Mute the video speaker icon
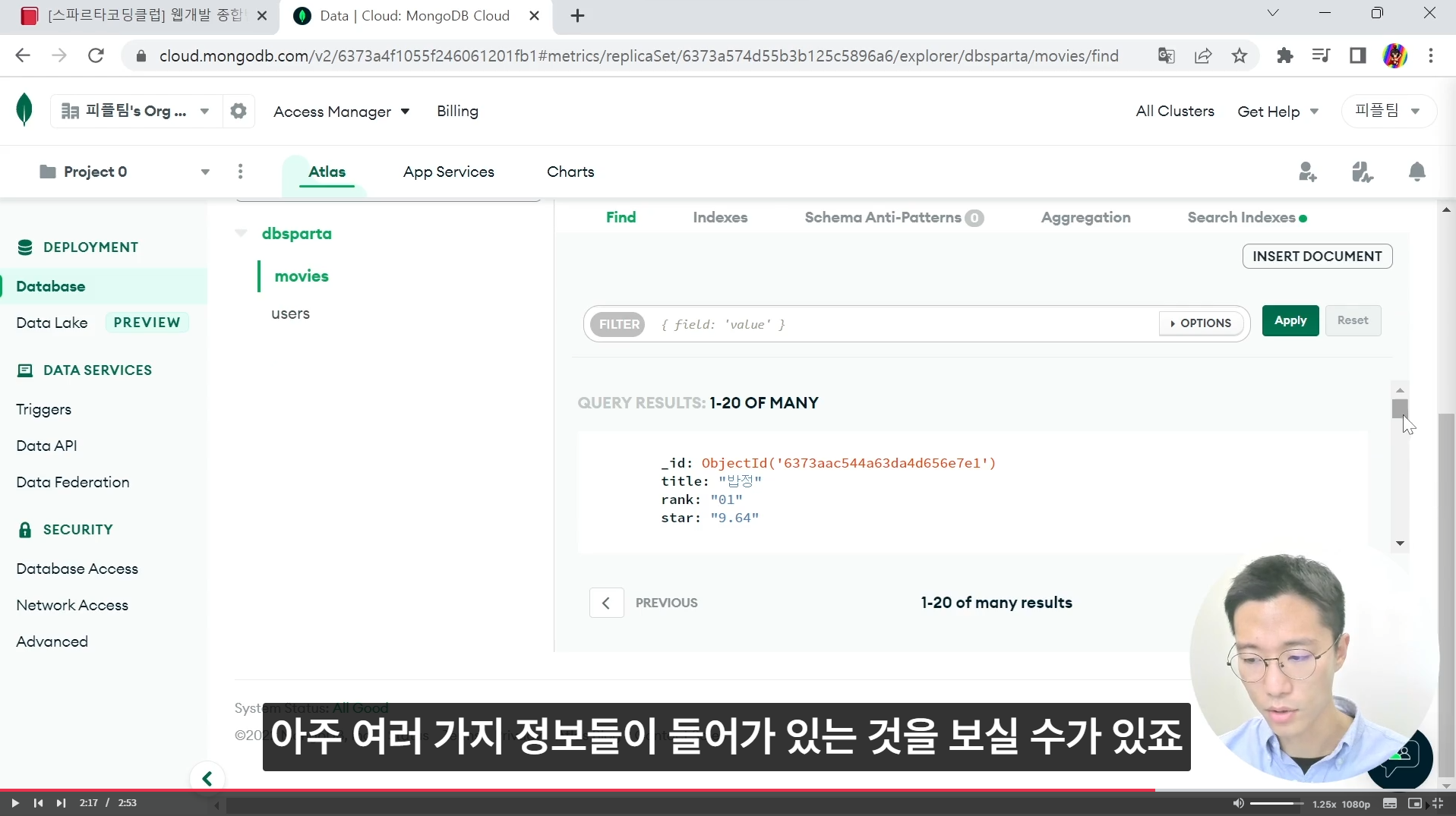The height and width of the screenshot is (816, 1456). point(1238,803)
